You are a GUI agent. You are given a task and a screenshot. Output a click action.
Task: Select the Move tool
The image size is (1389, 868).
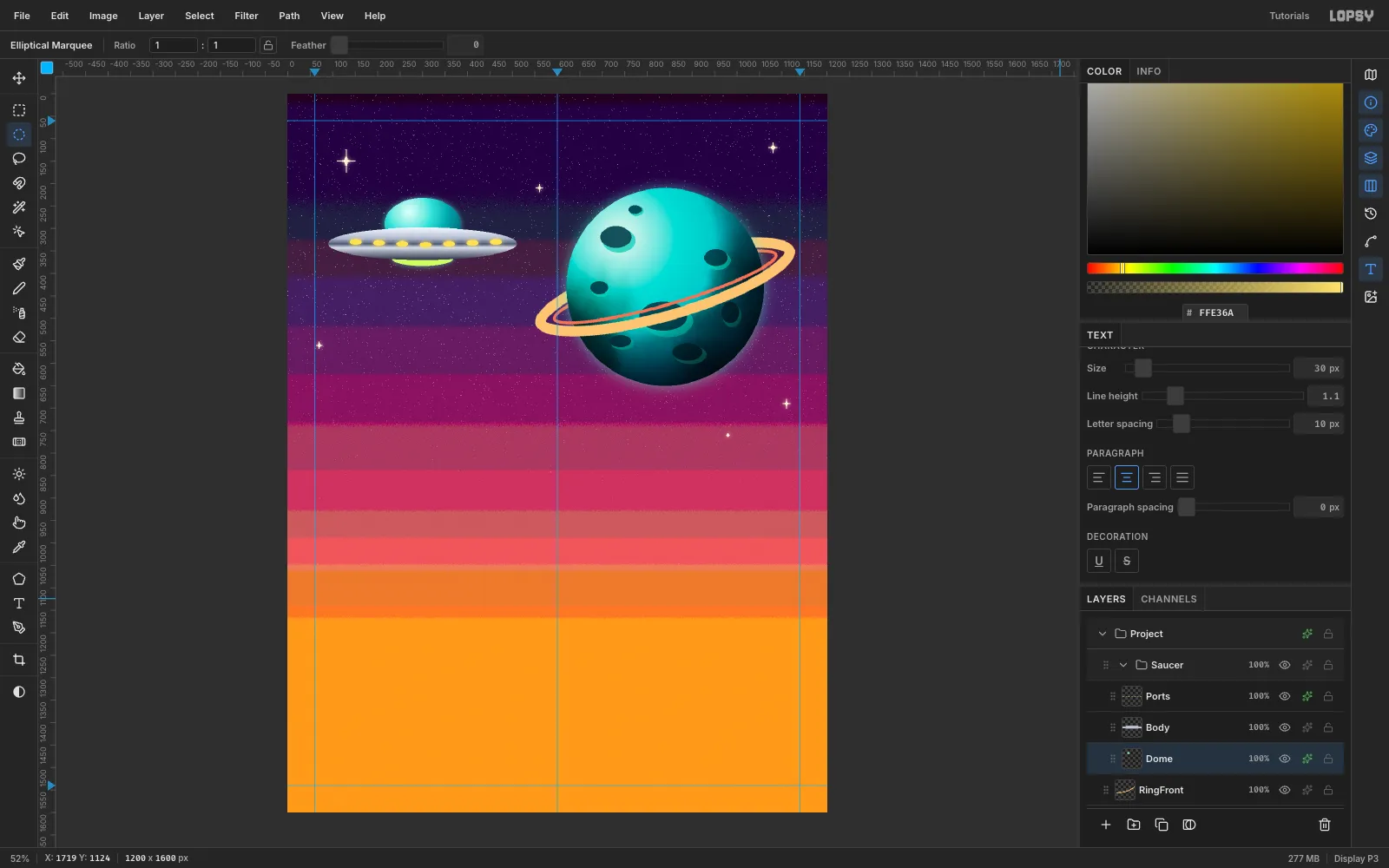[19, 78]
